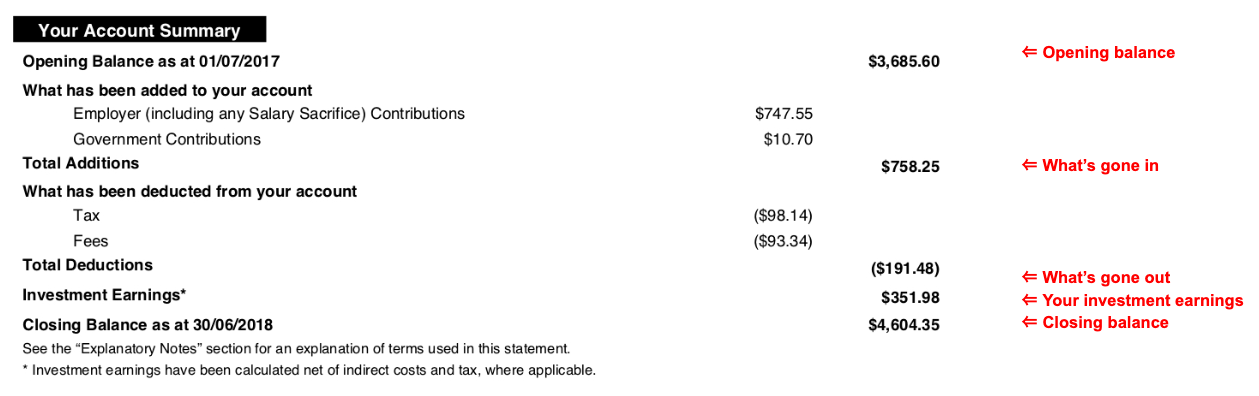Viewport: 1259px width, 396px height.
Task: Select the Investment Earnings amount $351.98
Action: (x=910, y=298)
